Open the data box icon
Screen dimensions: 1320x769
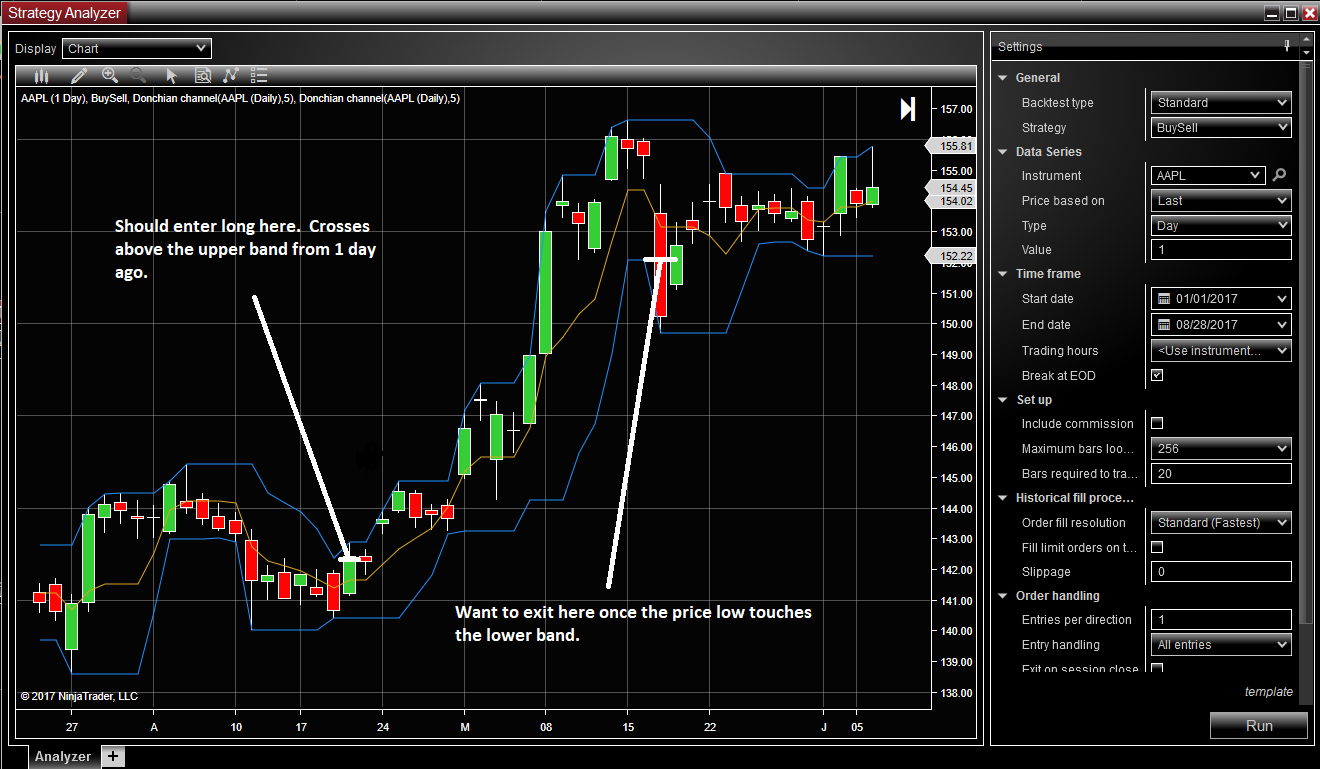(x=202, y=75)
